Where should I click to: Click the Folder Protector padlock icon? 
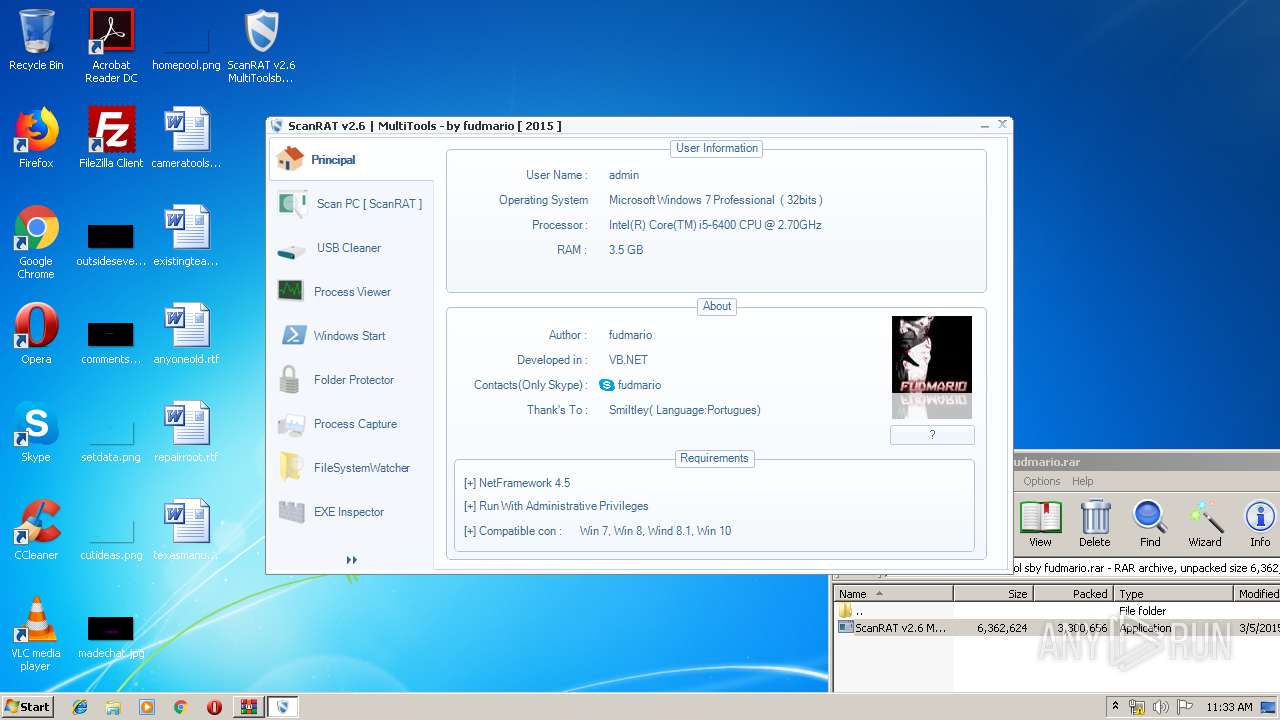click(x=290, y=380)
